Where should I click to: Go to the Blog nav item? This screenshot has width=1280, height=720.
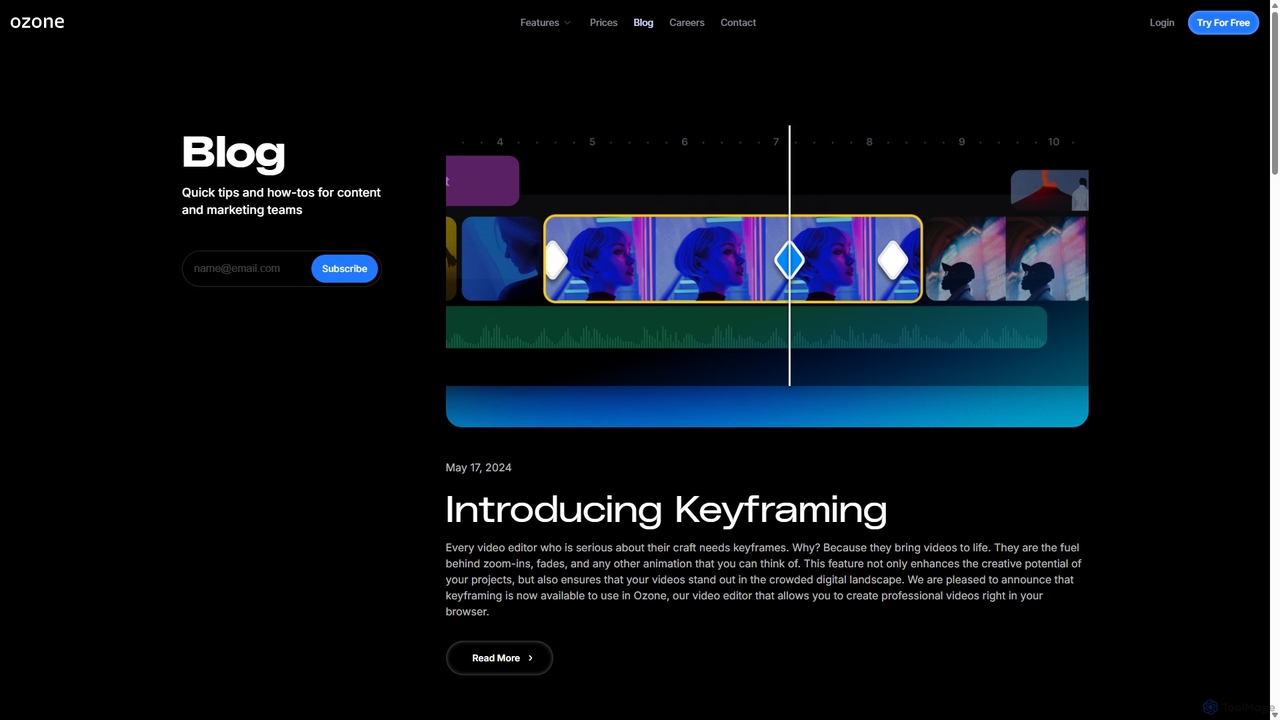pyautogui.click(x=643, y=22)
